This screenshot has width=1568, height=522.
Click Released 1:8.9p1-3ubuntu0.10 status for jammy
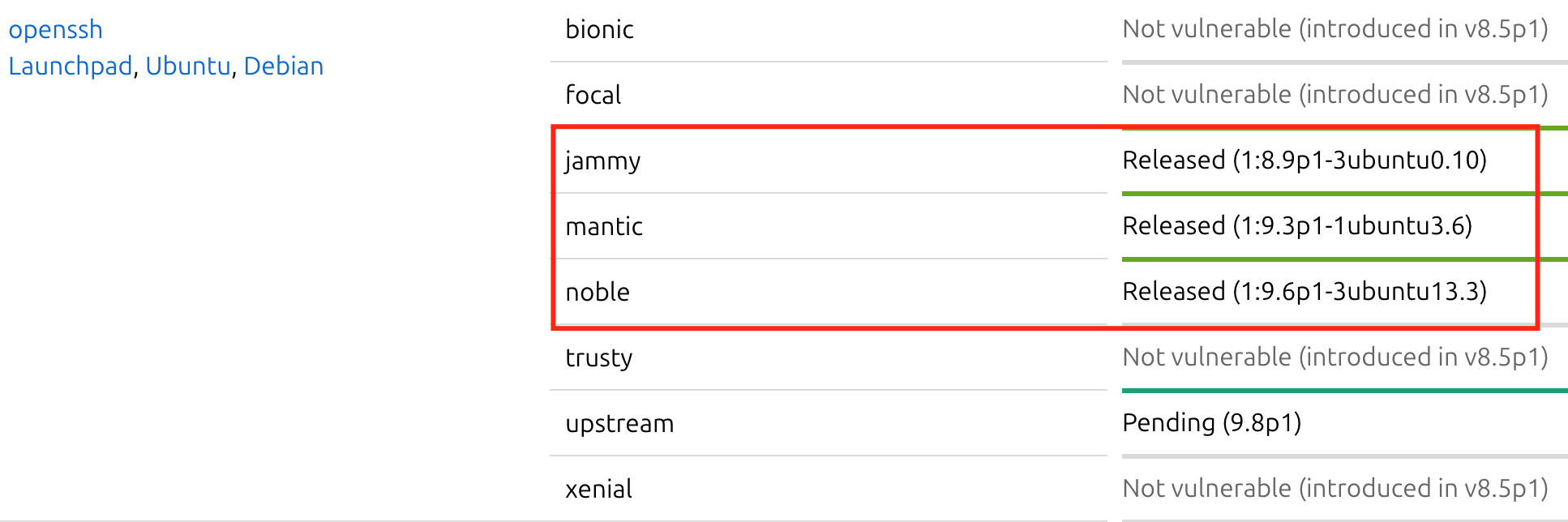[x=1304, y=160]
